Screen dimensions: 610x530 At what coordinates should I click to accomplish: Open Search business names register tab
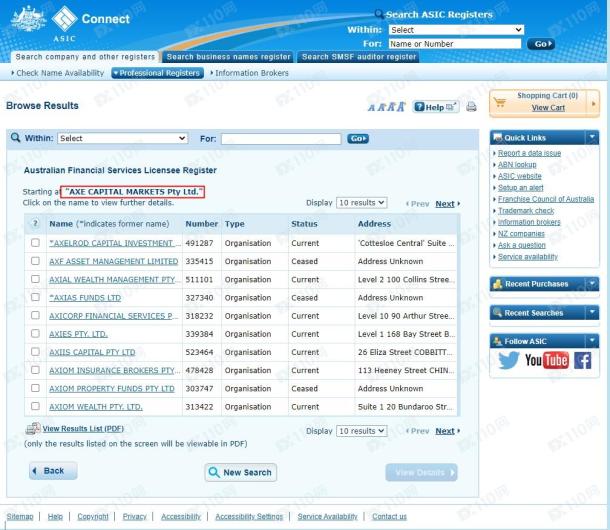228,57
